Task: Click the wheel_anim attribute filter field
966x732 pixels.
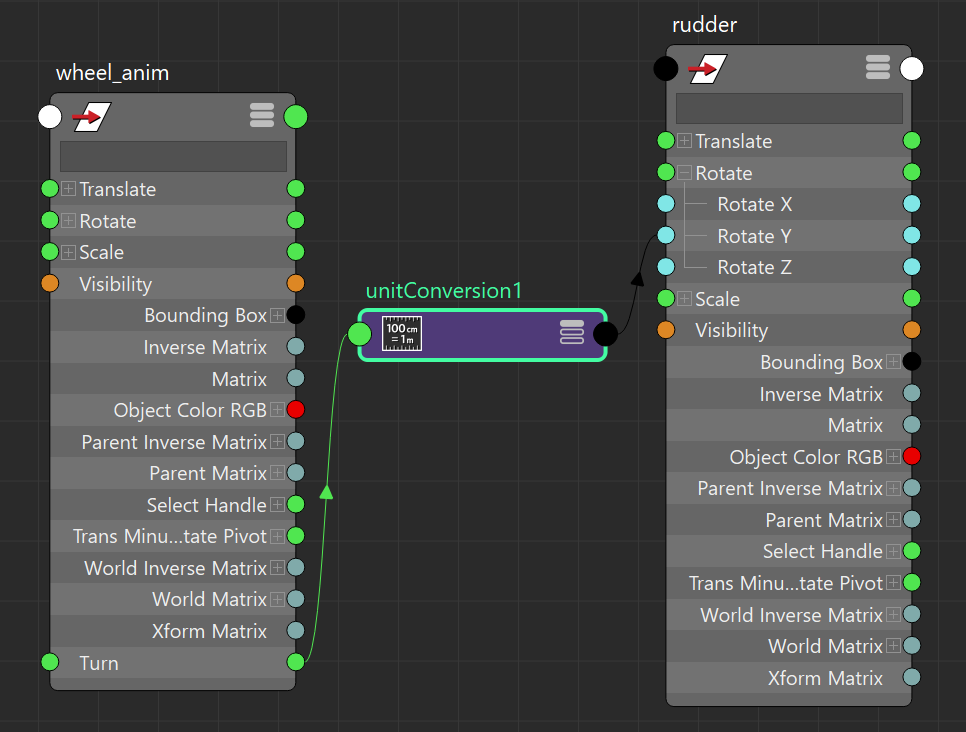Action: coord(173,156)
